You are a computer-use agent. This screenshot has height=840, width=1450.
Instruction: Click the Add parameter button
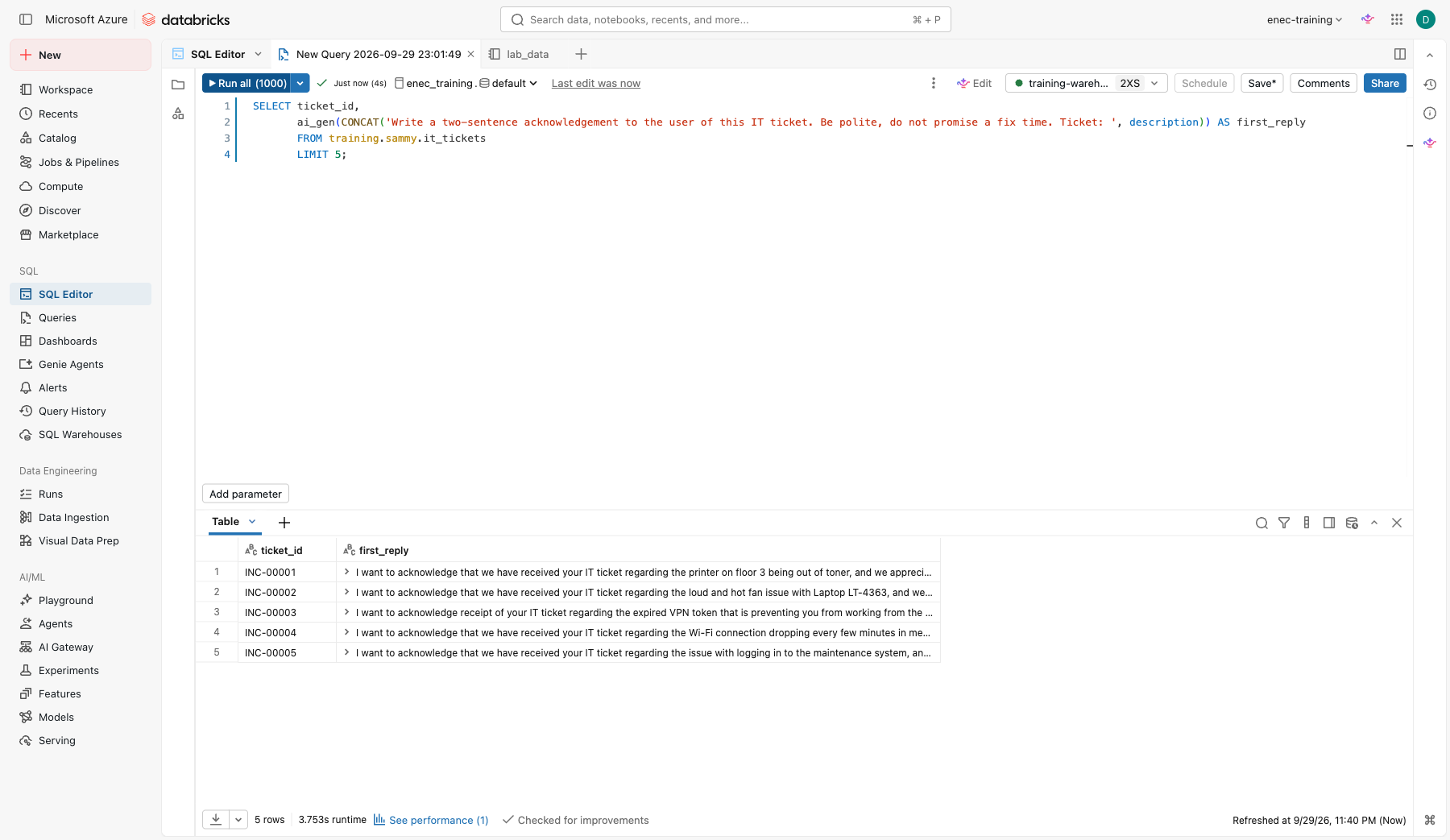pyautogui.click(x=246, y=494)
